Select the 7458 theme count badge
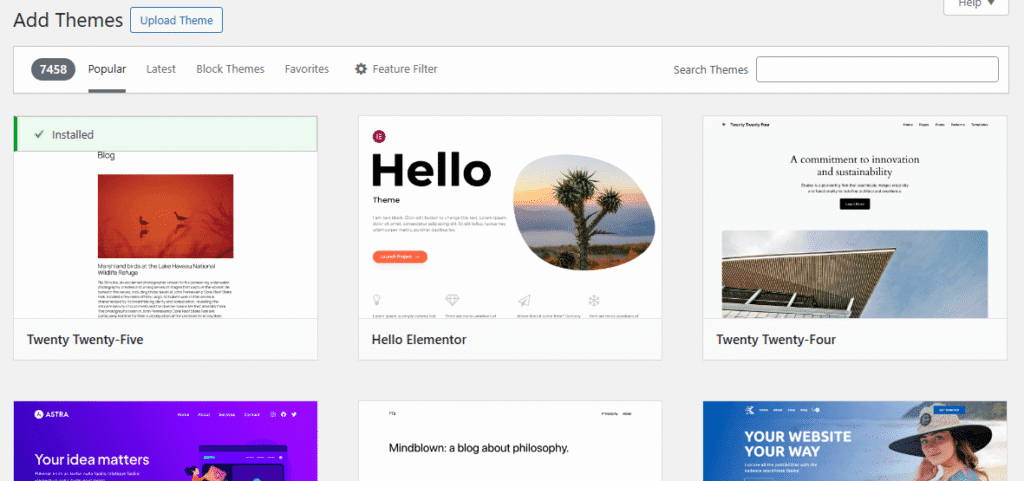This screenshot has height=481, width=1024. click(x=53, y=69)
